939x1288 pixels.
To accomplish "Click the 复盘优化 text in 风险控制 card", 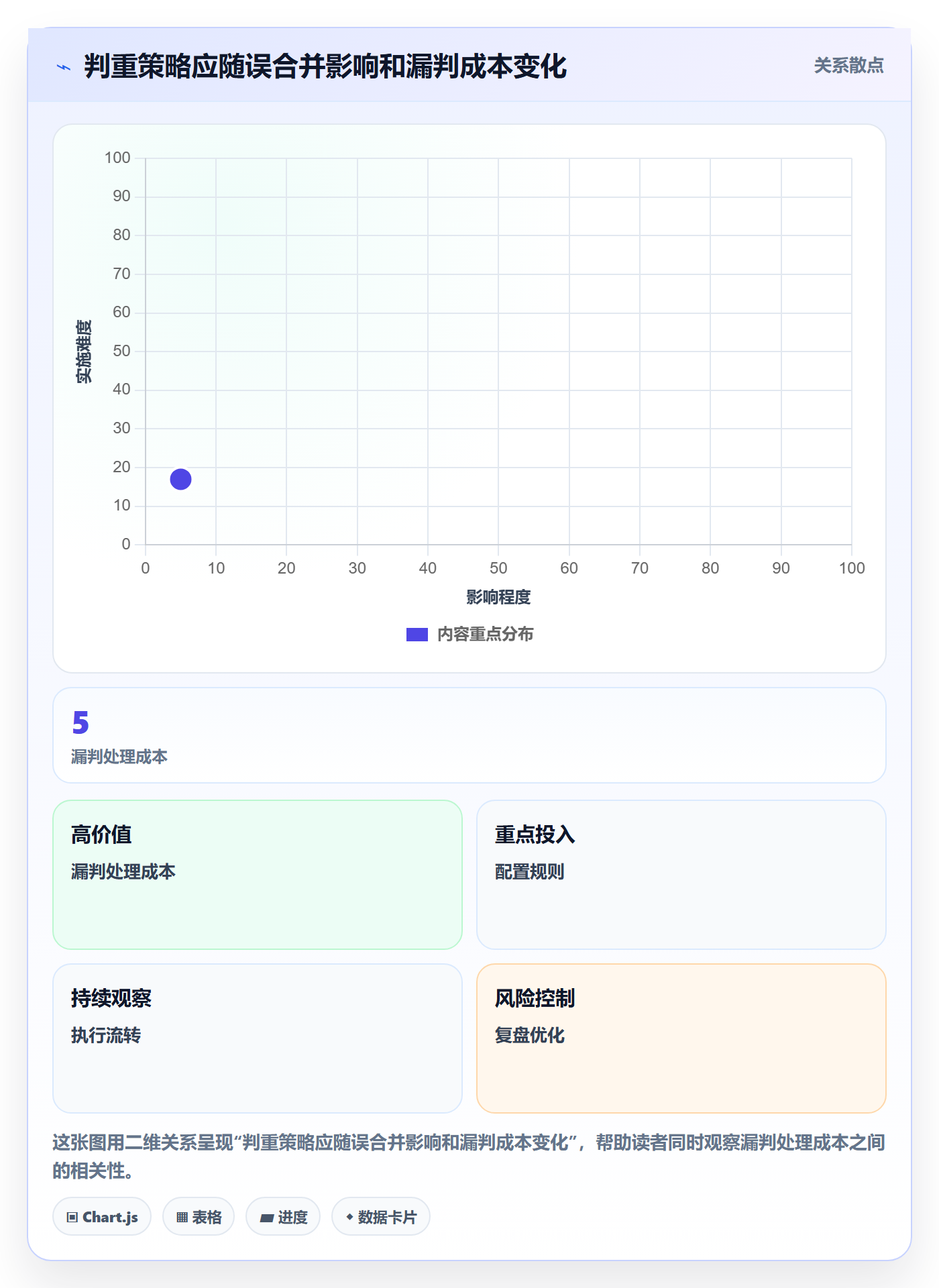I will 530,1035.
